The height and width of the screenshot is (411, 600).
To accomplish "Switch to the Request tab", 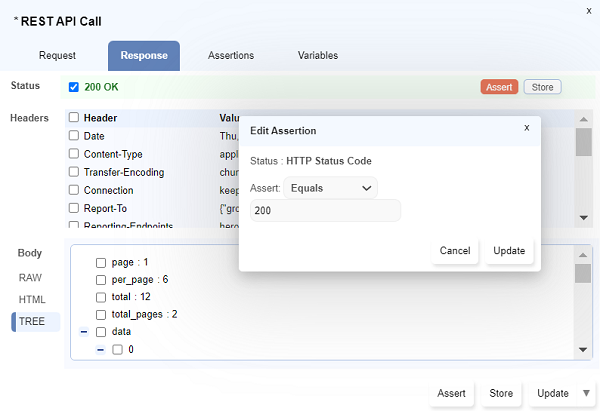I will click(x=57, y=56).
